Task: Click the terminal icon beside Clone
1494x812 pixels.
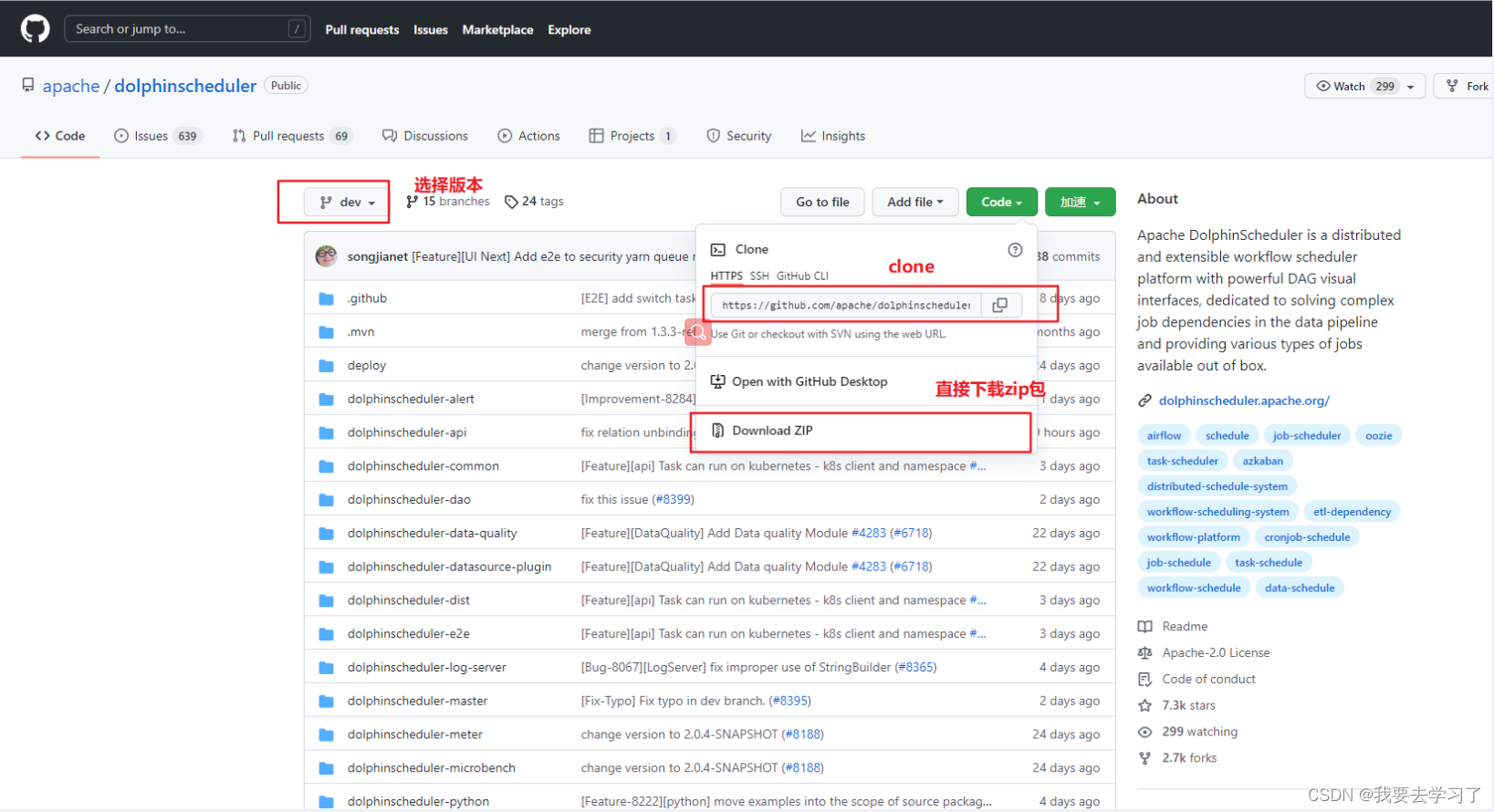Action: pyautogui.click(x=718, y=249)
